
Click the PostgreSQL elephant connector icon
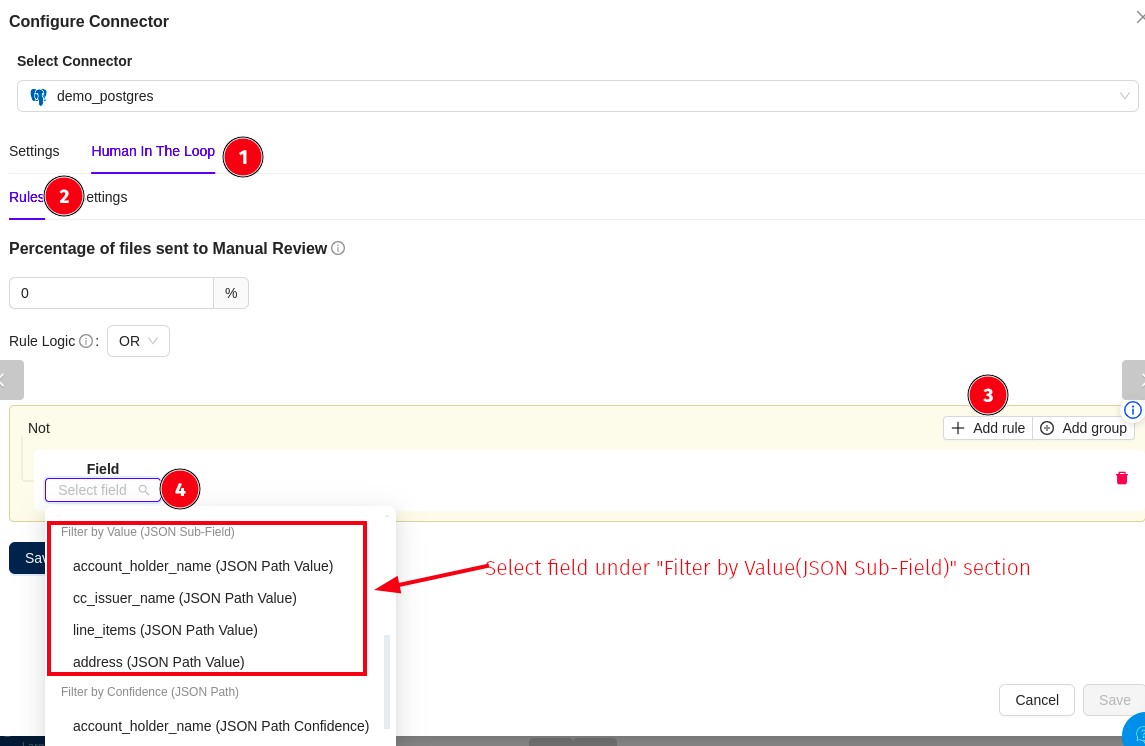coord(39,97)
